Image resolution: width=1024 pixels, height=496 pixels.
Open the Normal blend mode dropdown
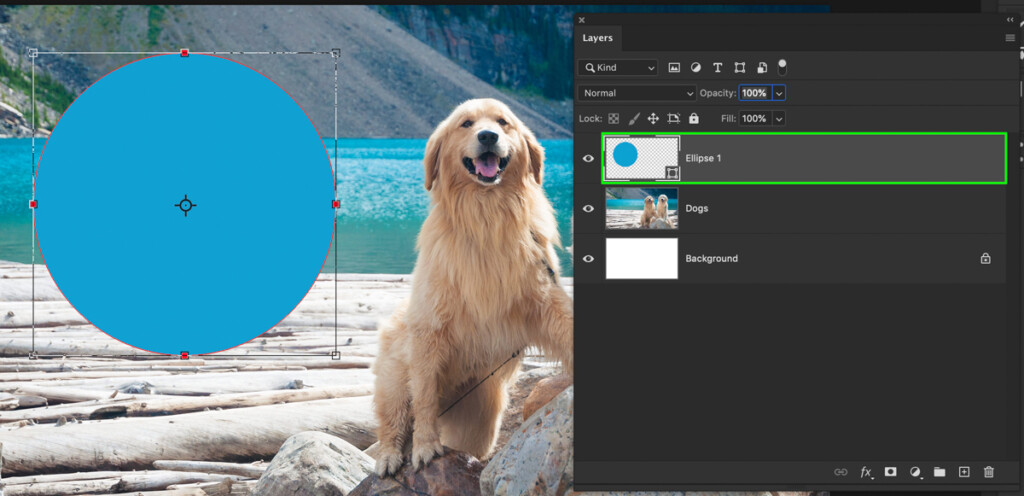637,93
